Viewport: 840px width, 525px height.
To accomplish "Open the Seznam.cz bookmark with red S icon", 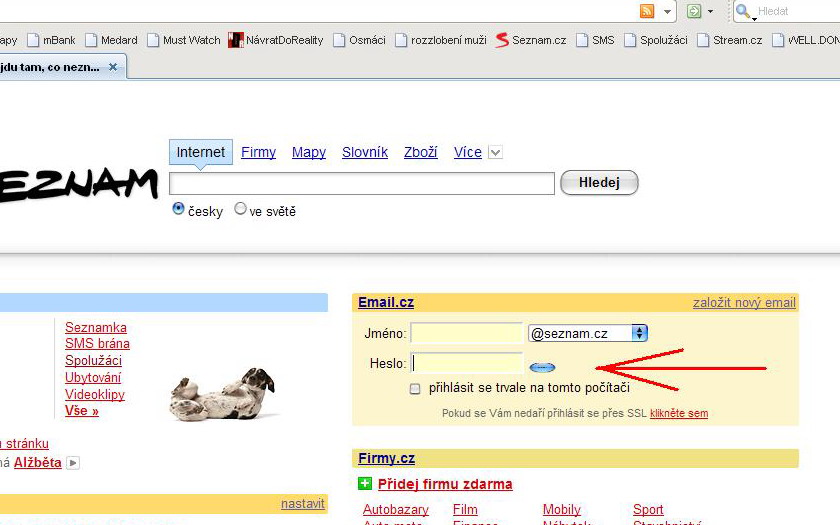I will (531, 40).
